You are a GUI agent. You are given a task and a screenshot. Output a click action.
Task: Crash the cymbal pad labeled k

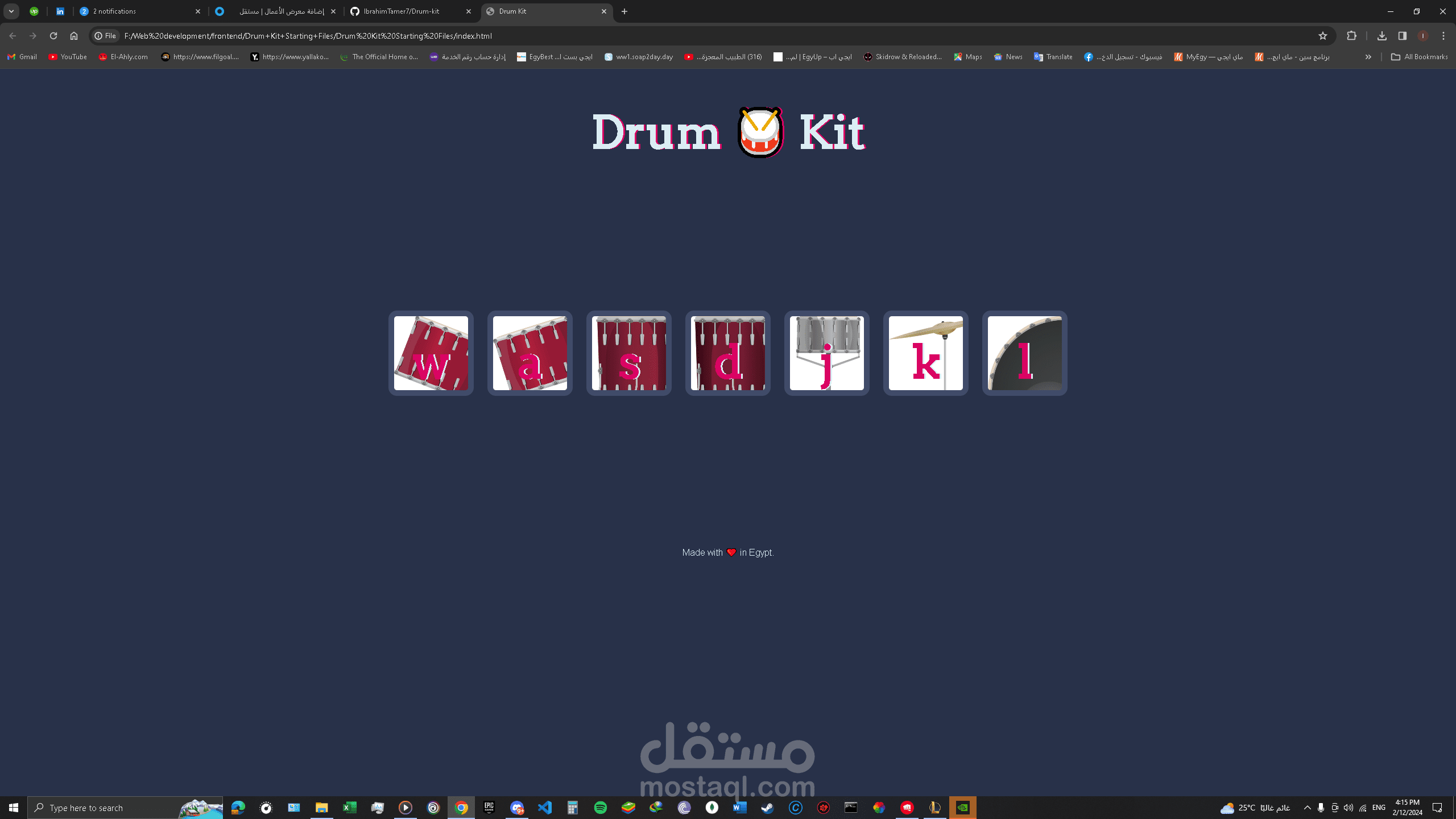pos(925,353)
